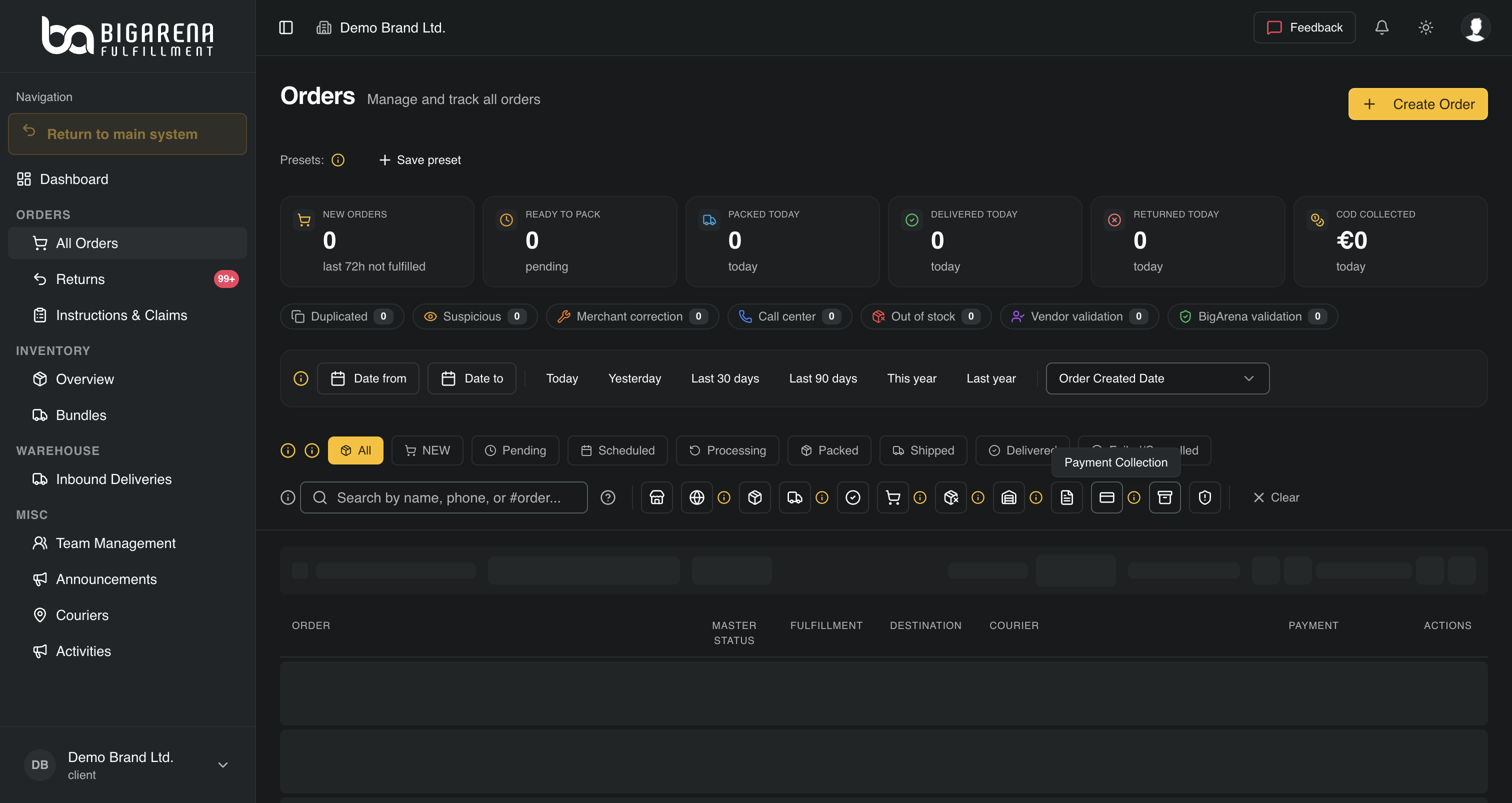Select the Processing status tab
Viewport: 1512px width, 803px height.
click(x=727, y=451)
